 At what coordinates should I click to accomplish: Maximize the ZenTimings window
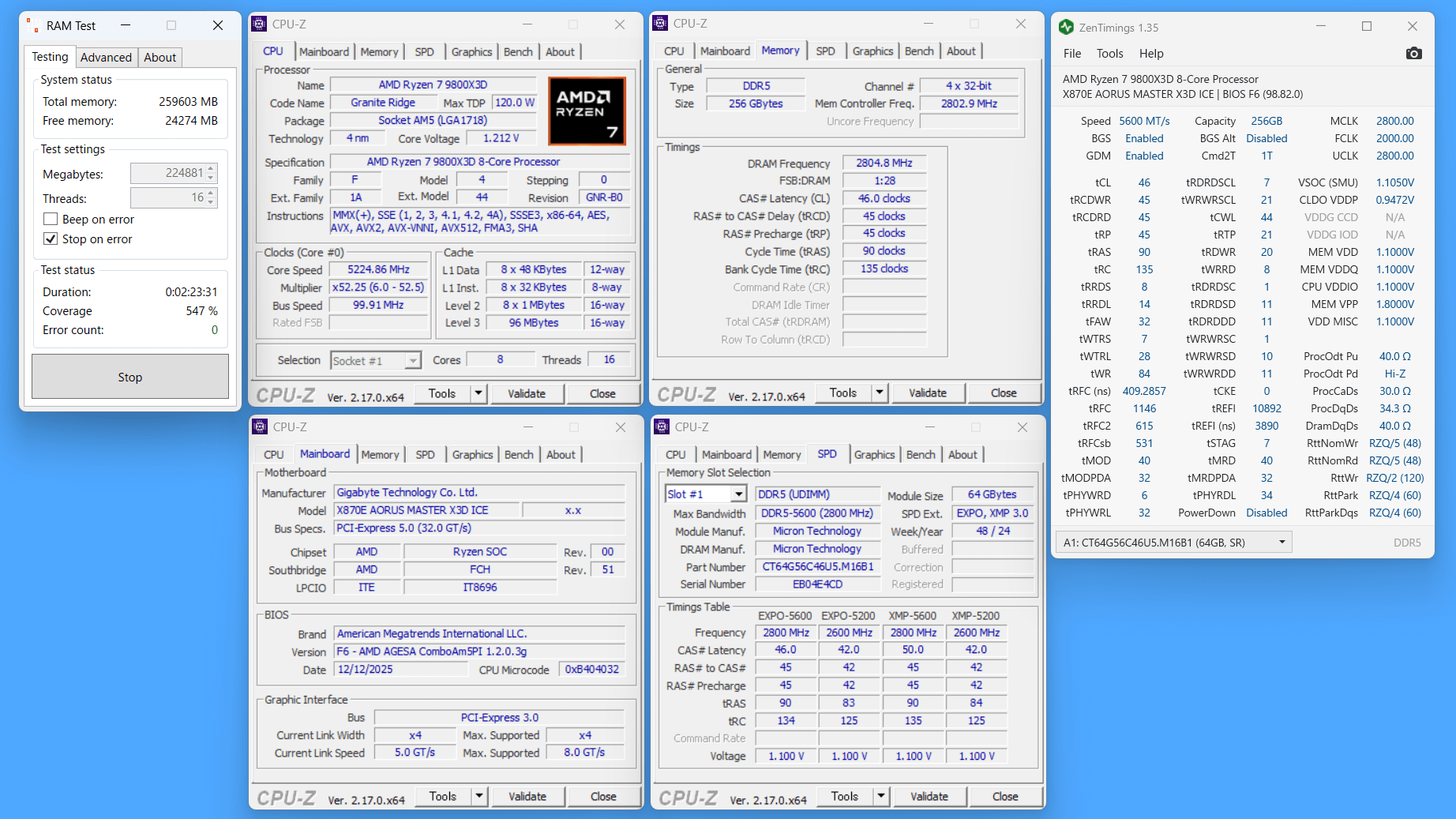1367,27
